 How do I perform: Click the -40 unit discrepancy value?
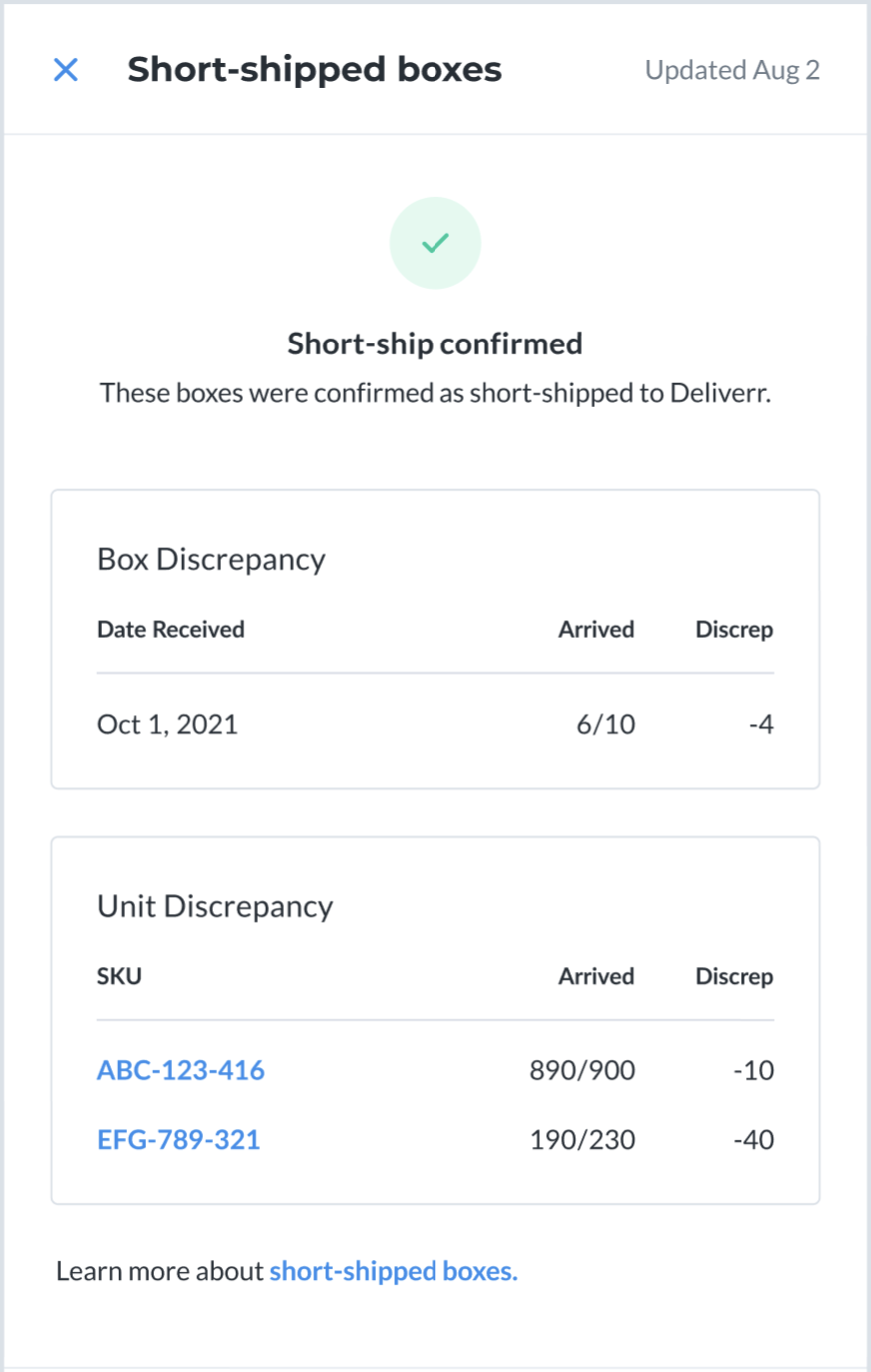tap(754, 1139)
